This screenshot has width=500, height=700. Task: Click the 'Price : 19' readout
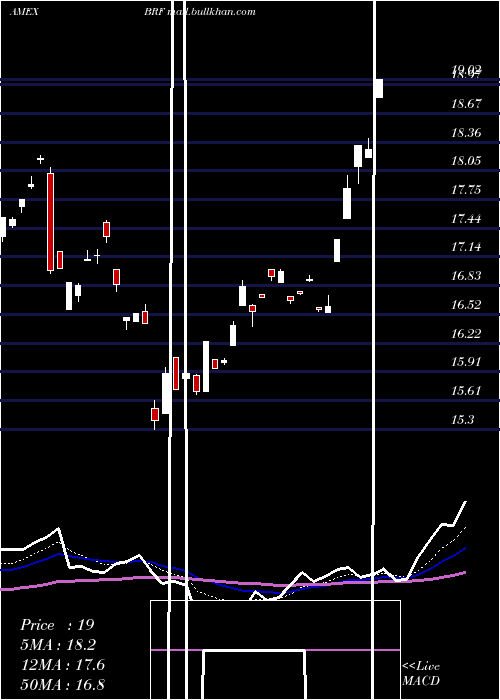coord(57,625)
